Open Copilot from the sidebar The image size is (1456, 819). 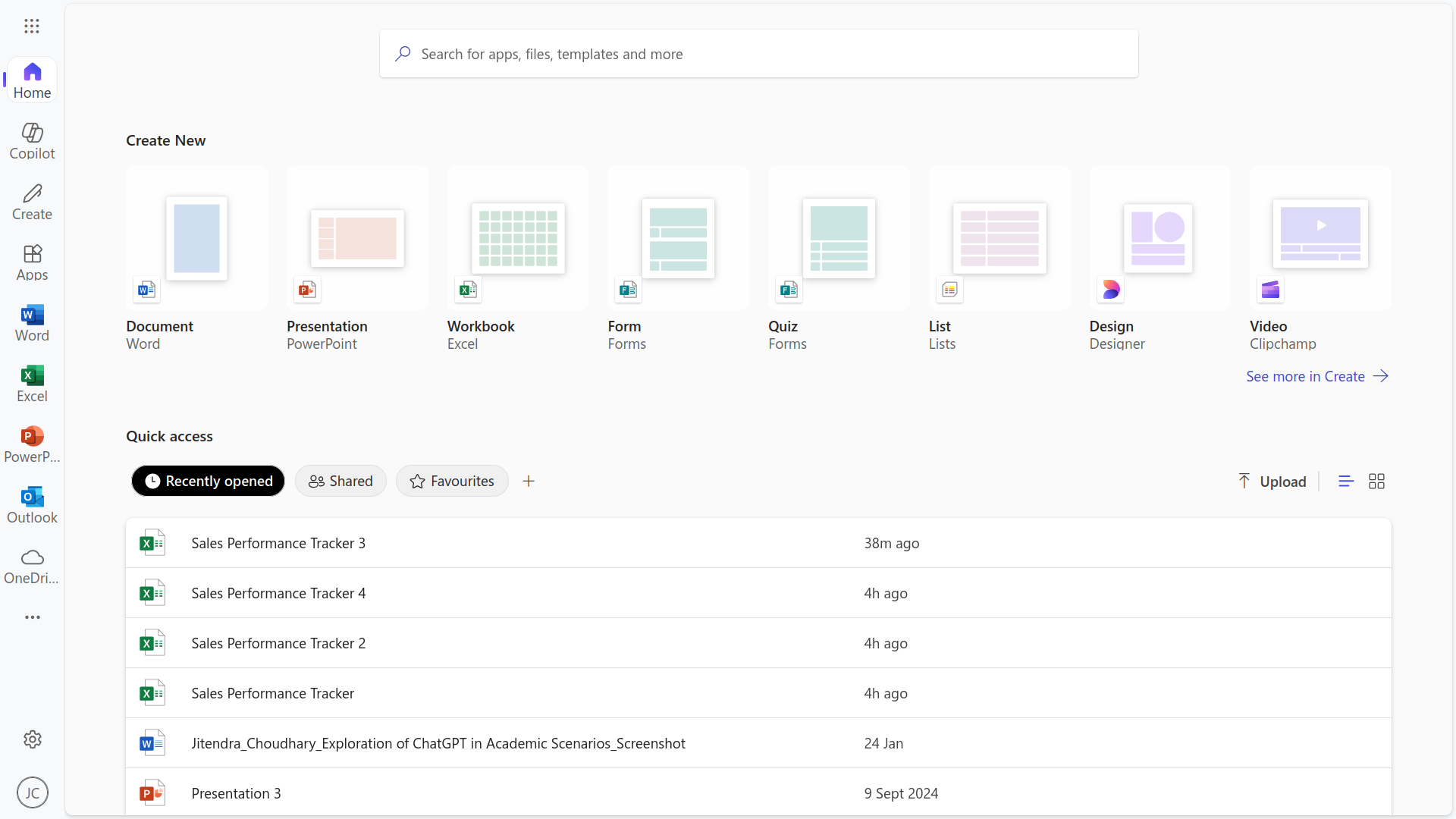point(32,141)
